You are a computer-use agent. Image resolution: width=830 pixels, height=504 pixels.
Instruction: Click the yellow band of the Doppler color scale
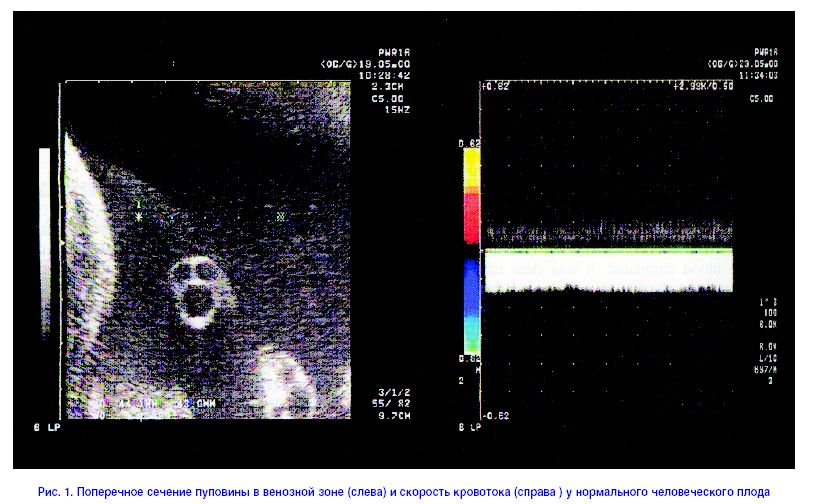470,170
